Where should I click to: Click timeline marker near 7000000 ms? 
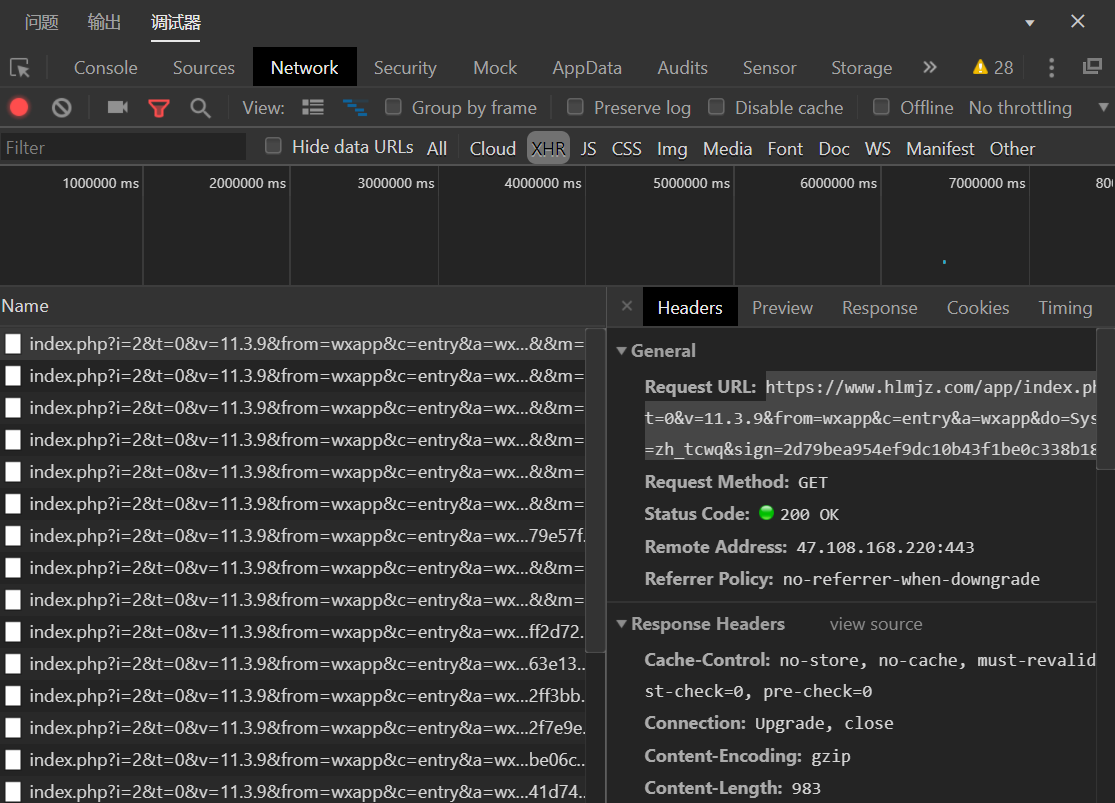click(x=944, y=262)
